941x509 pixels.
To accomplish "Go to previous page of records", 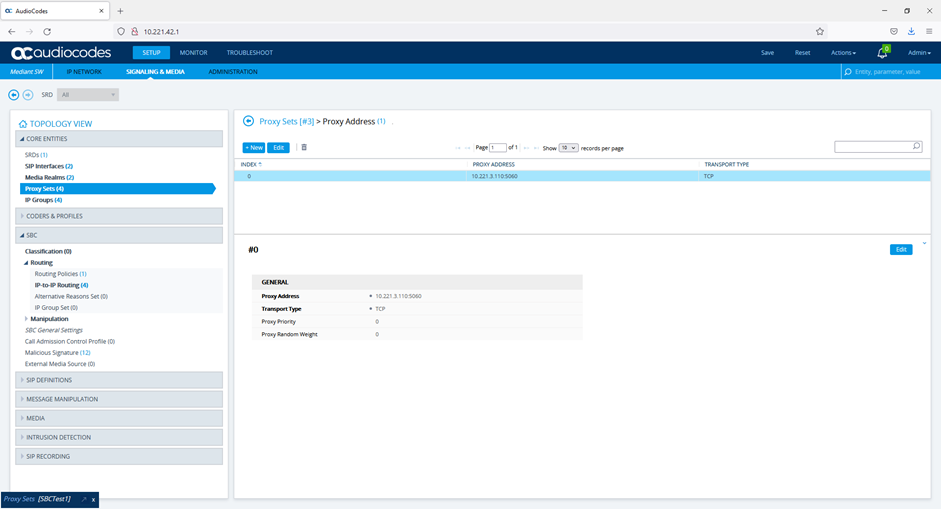I will coord(467,148).
